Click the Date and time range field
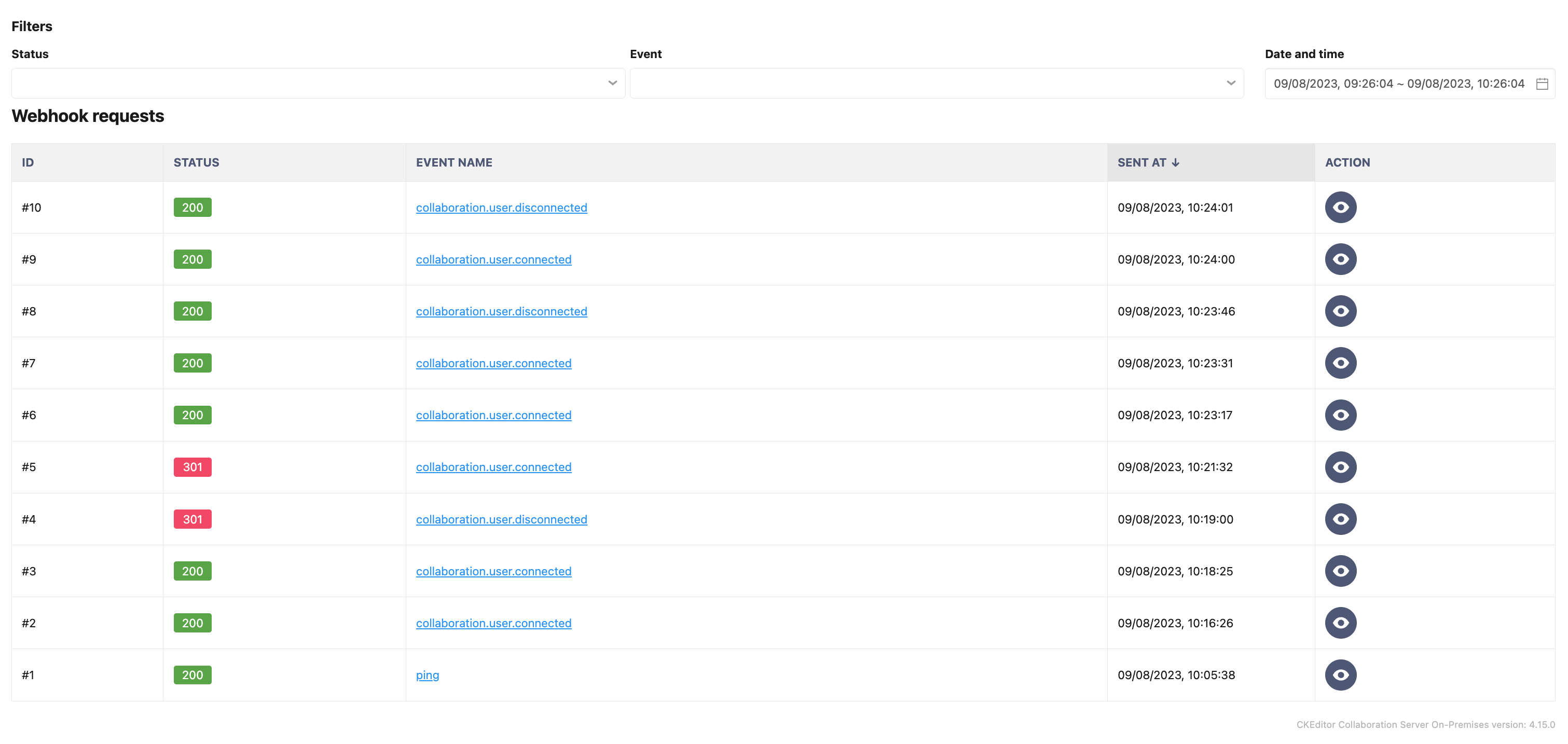 click(1410, 84)
